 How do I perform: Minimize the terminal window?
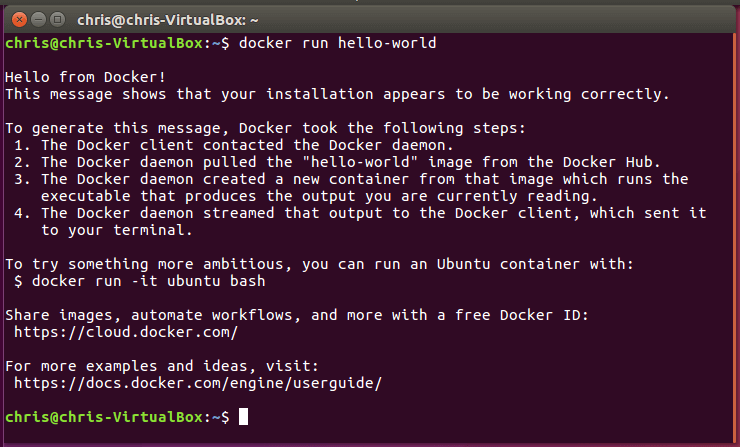click(x=38, y=19)
